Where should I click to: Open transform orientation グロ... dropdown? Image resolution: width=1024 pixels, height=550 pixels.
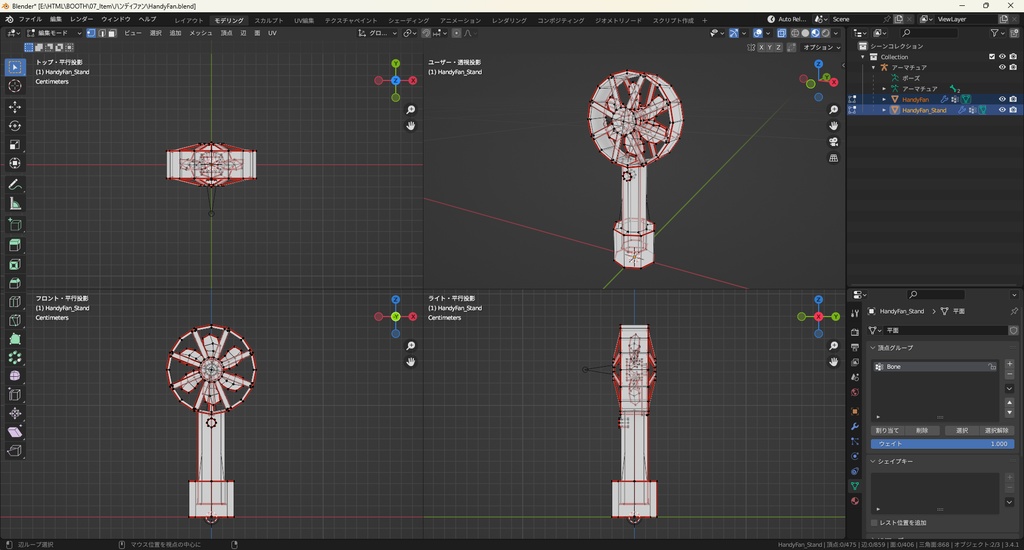click(377, 33)
